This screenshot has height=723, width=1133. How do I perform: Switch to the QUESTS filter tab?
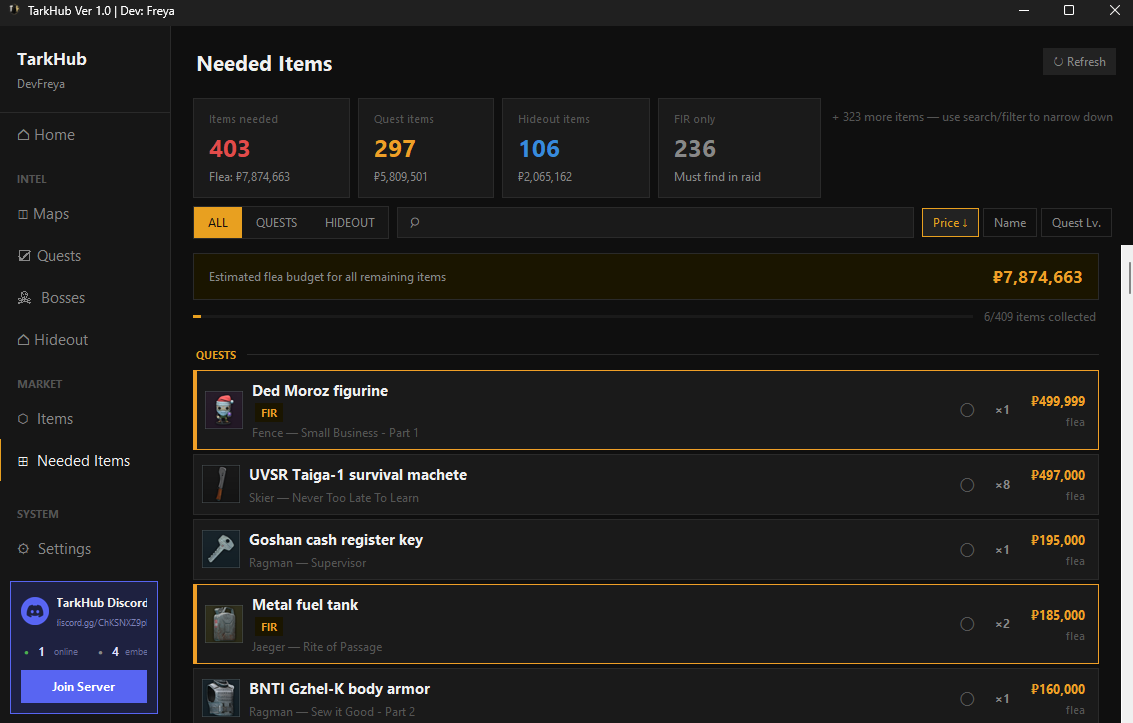276,222
